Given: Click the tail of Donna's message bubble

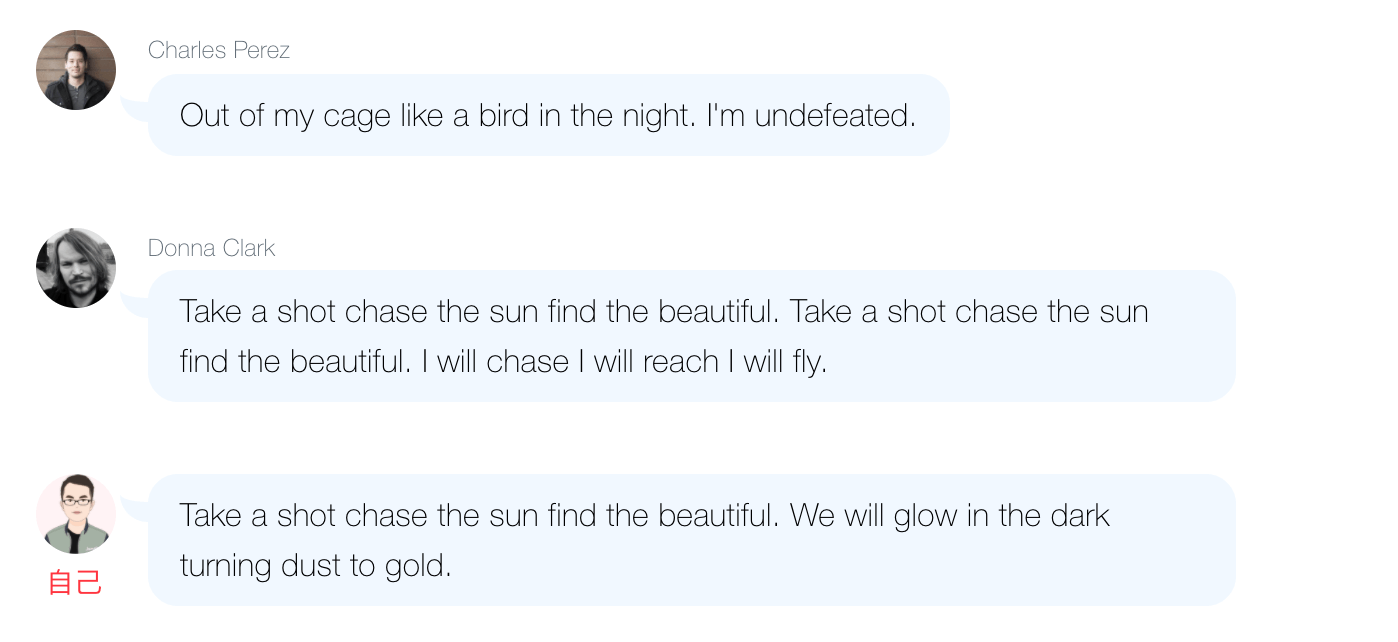Looking at the screenshot, I should [x=133, y=304].
